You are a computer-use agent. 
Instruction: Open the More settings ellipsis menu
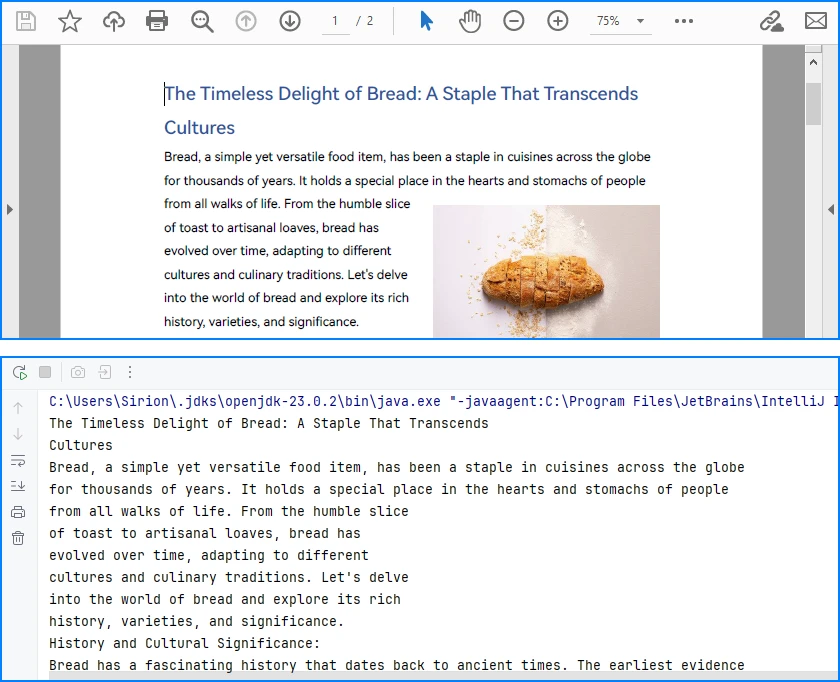pos(684,20)
